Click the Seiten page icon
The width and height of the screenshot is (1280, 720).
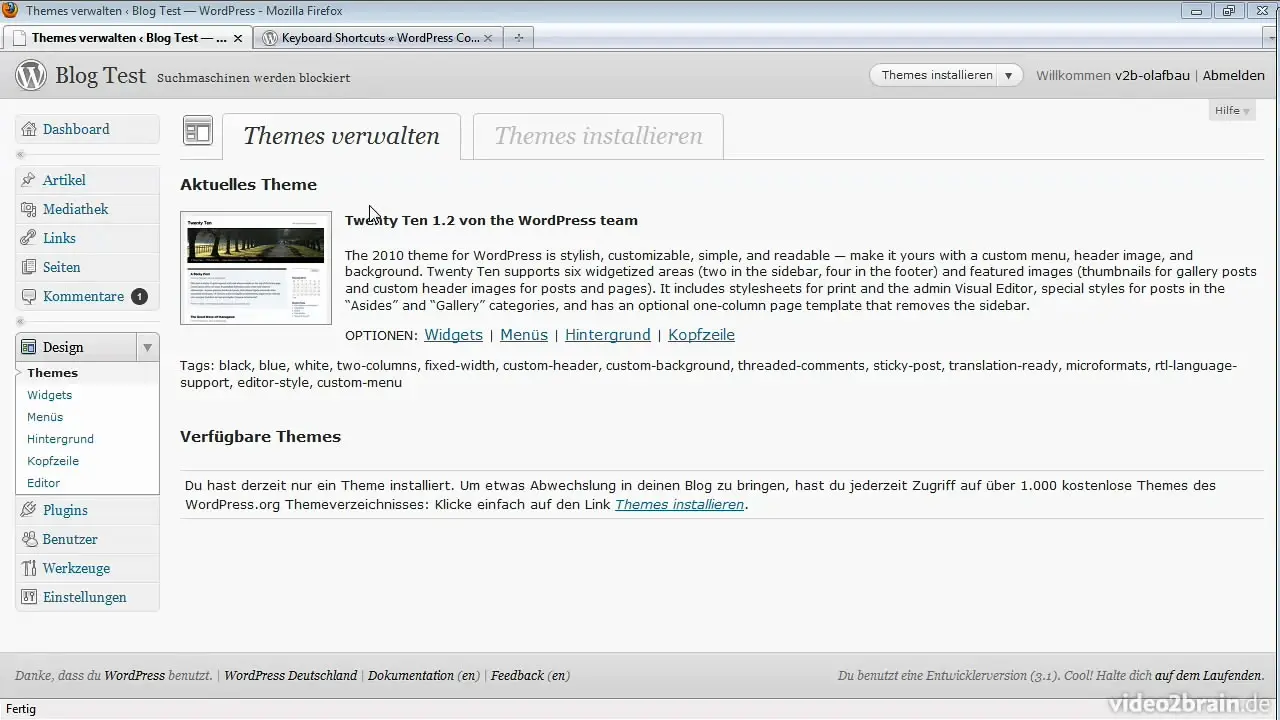(29, 267)
